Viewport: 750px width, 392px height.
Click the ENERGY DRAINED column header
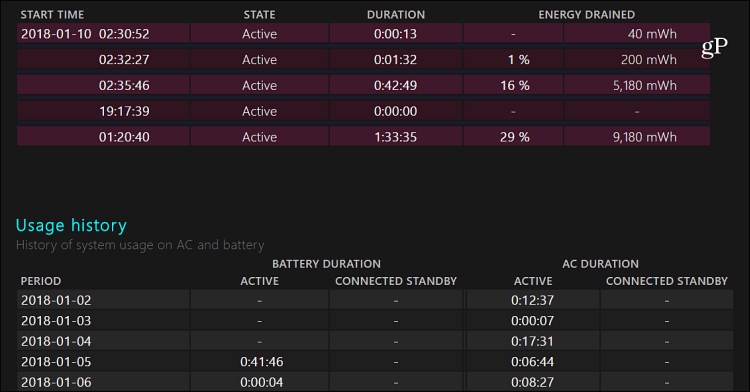(586, 15)
